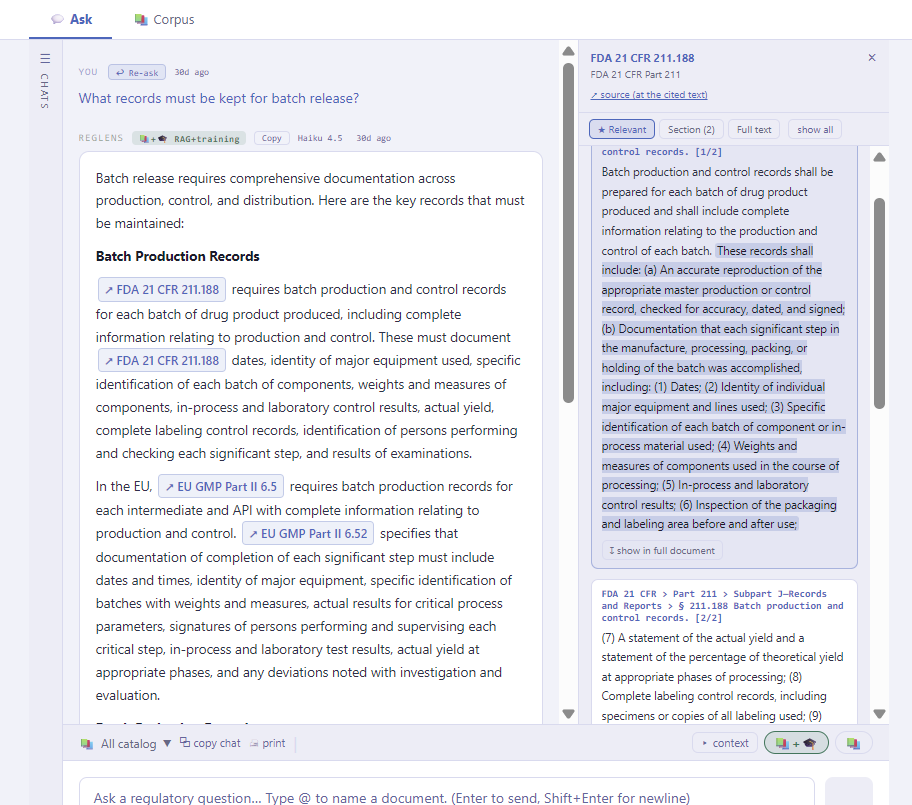Select the Full text tab

point(754,129)
